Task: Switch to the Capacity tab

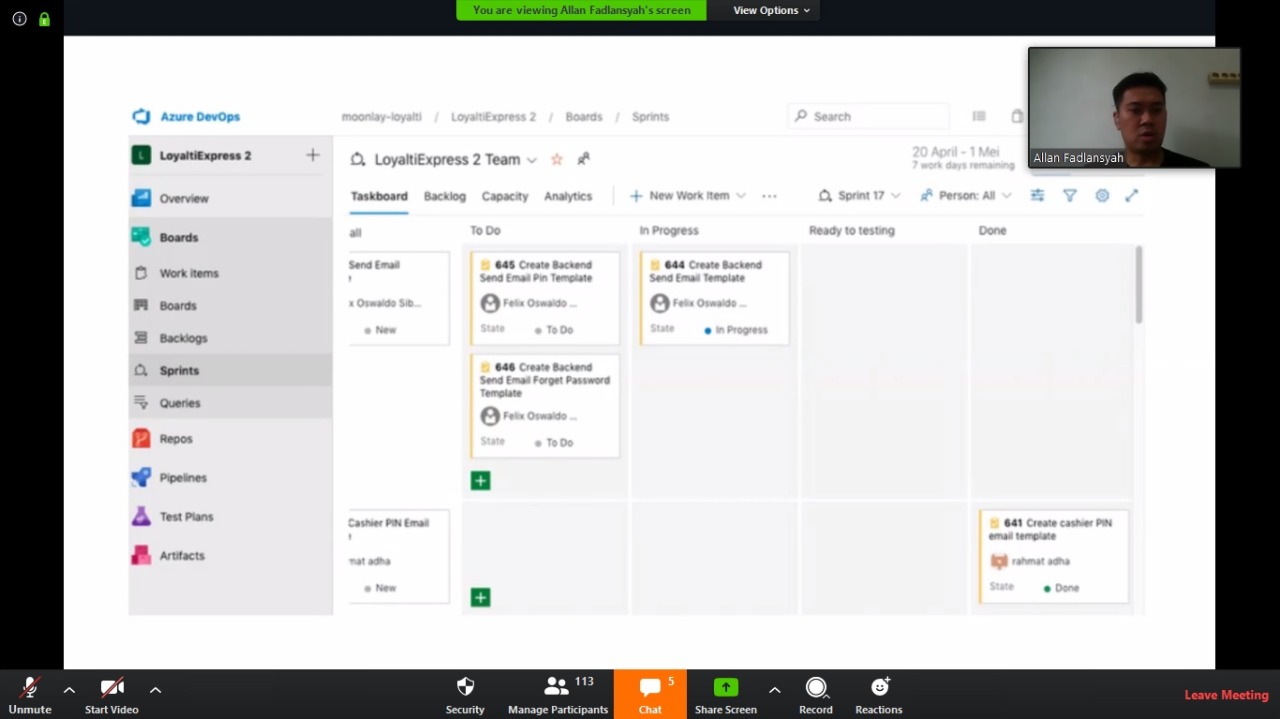Action: (x=505, y=196)
